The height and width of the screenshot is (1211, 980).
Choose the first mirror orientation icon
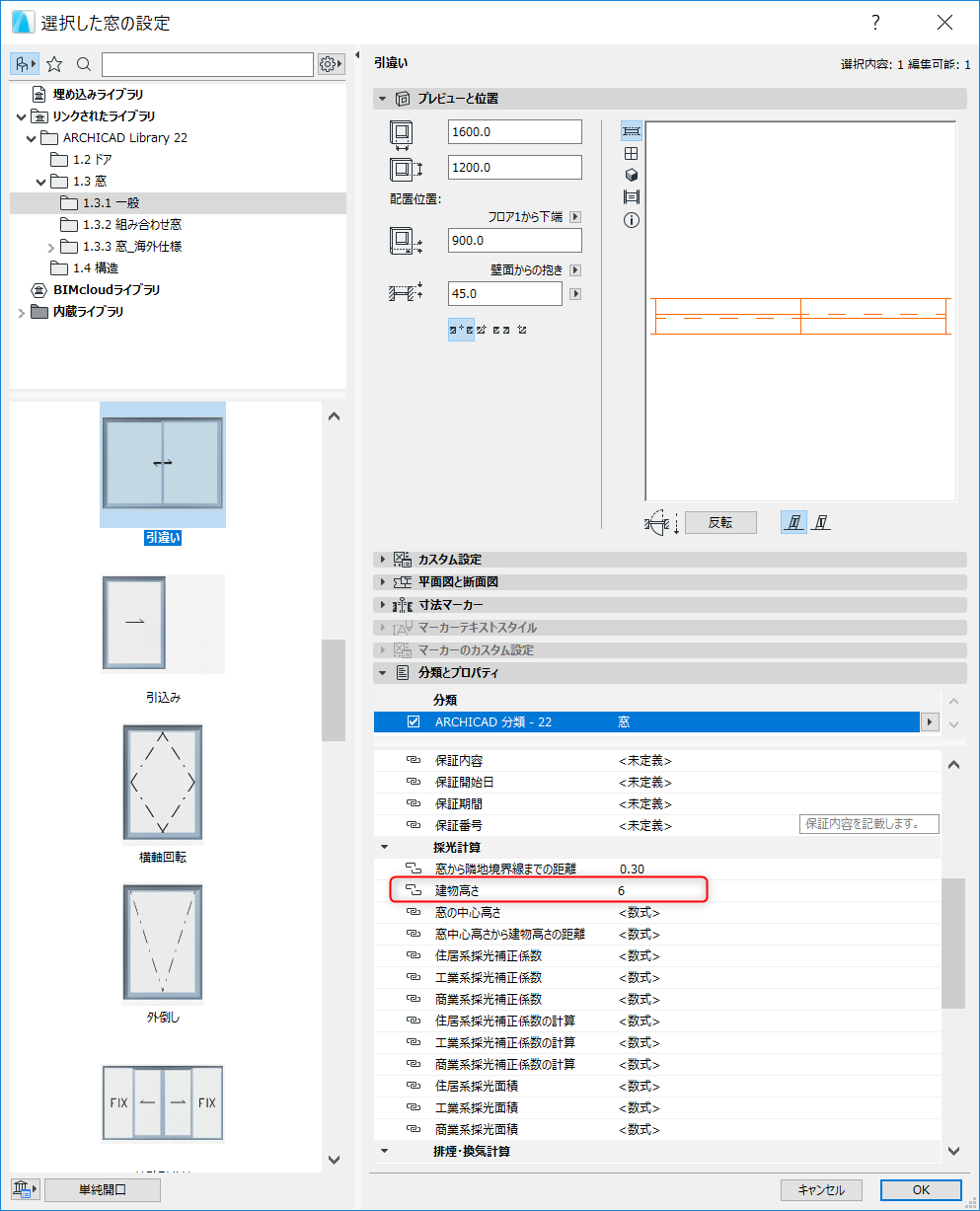click(794, 522)
